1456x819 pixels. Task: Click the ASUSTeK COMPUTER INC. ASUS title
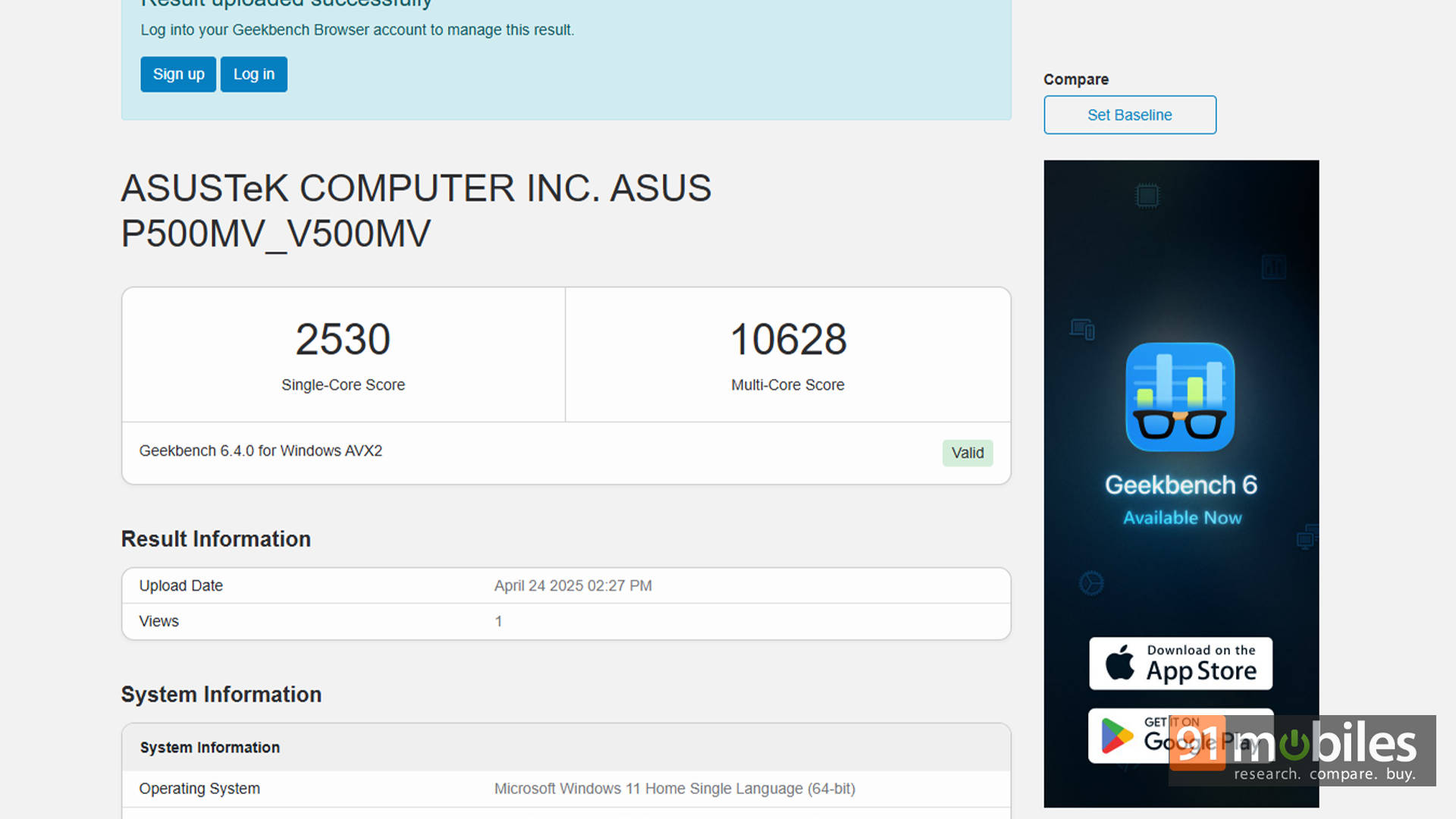(x=416, y=210)
